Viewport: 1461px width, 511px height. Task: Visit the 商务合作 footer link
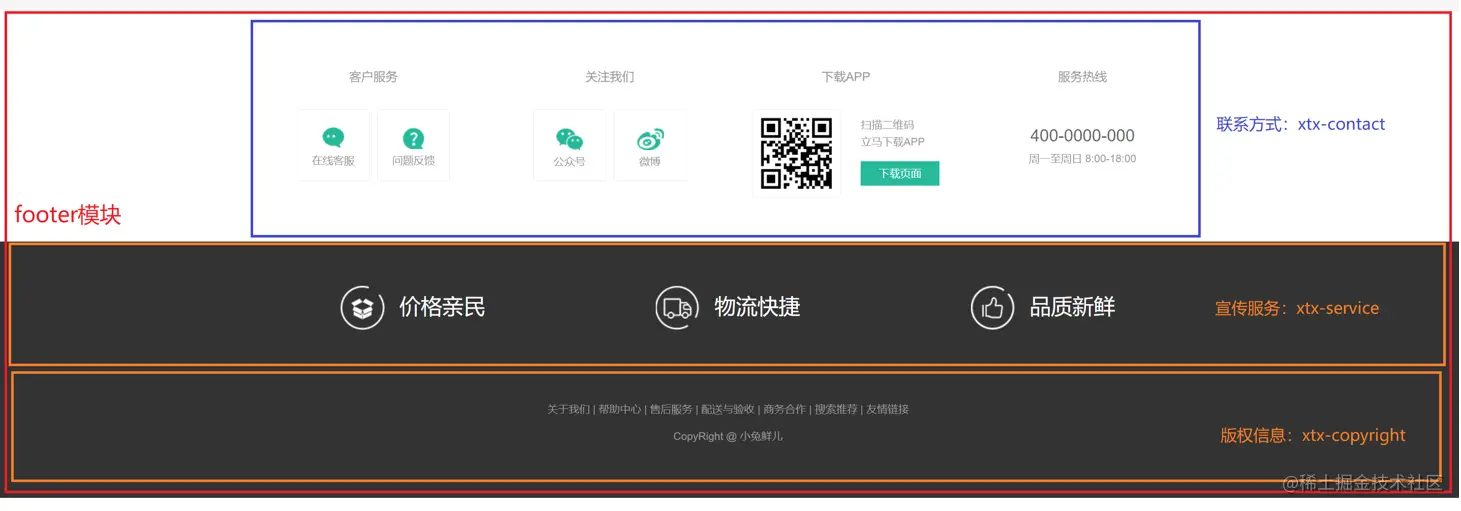pyautogui.click(x=784, y=409)
